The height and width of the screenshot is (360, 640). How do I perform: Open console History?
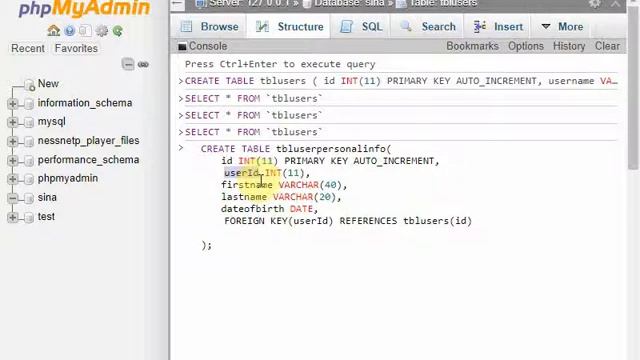(569, 46)
